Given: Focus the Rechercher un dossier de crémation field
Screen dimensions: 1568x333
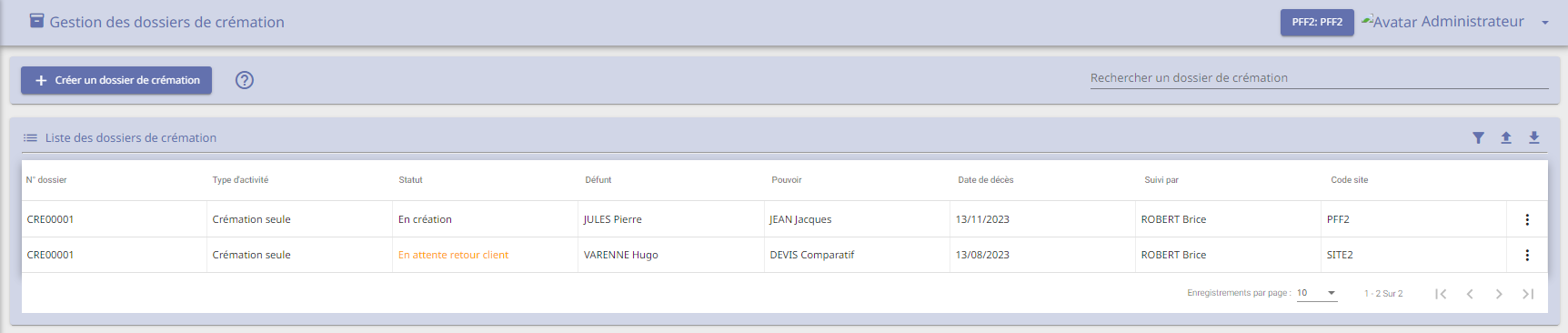Looking at the screenshot, I should coord(1319,78).
